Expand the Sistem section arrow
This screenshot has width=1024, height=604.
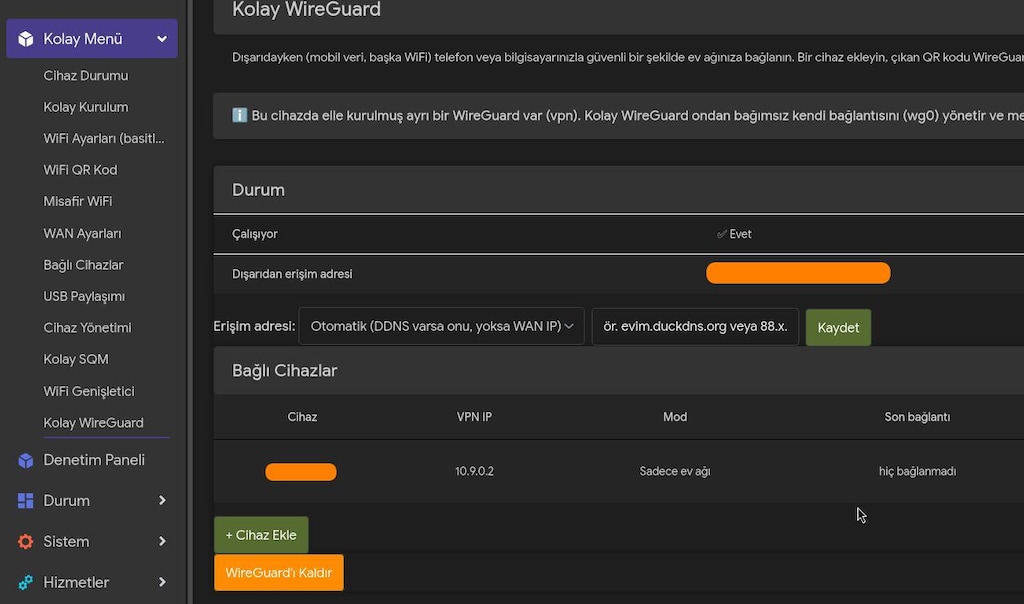point(162,541)
